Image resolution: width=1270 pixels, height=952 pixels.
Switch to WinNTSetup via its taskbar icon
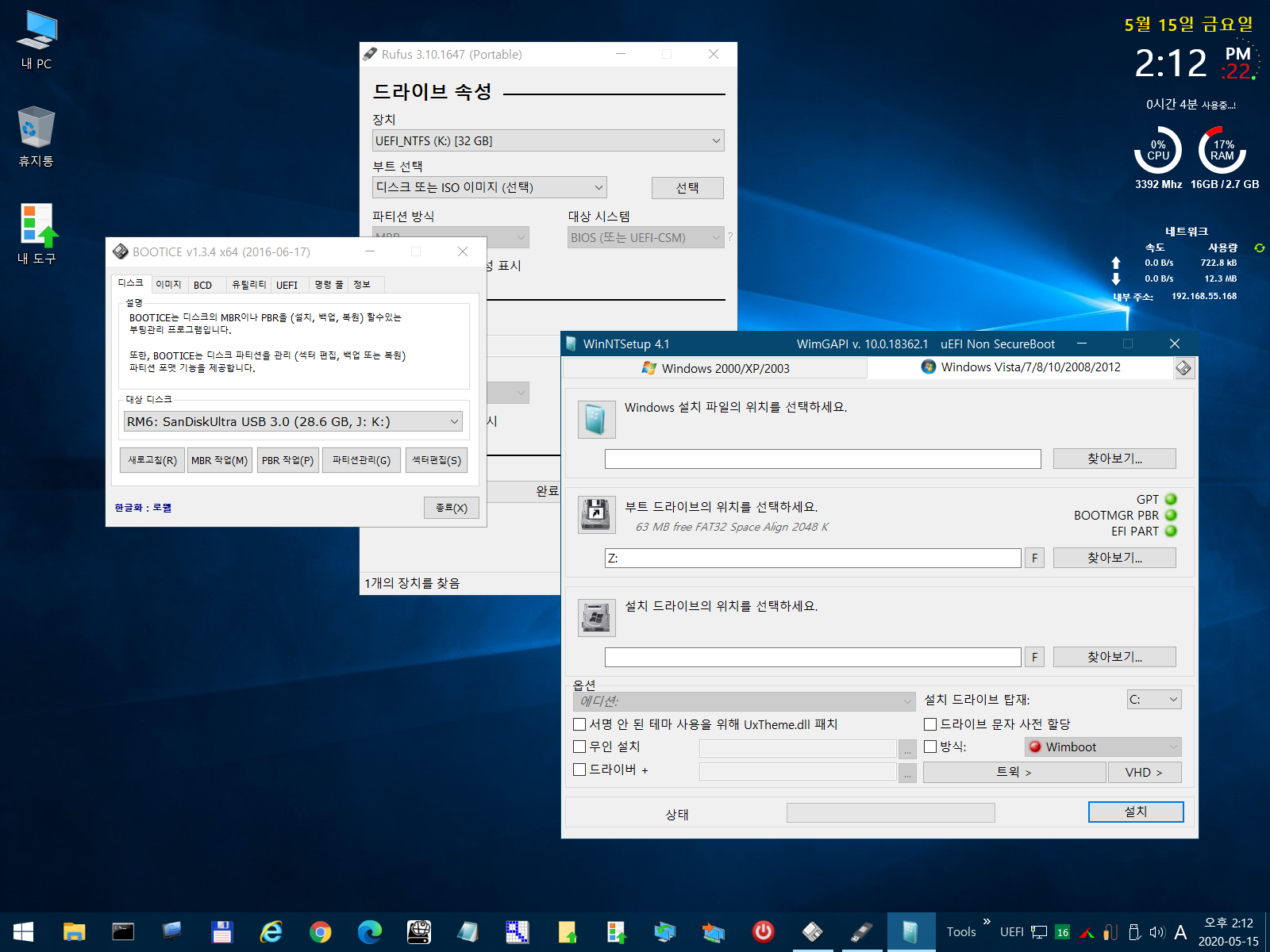click(x=910, y=931)
